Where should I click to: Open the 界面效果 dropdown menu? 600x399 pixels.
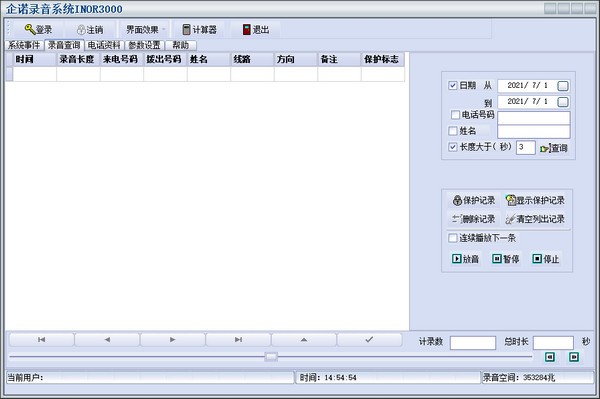click(x=145, y=29)
